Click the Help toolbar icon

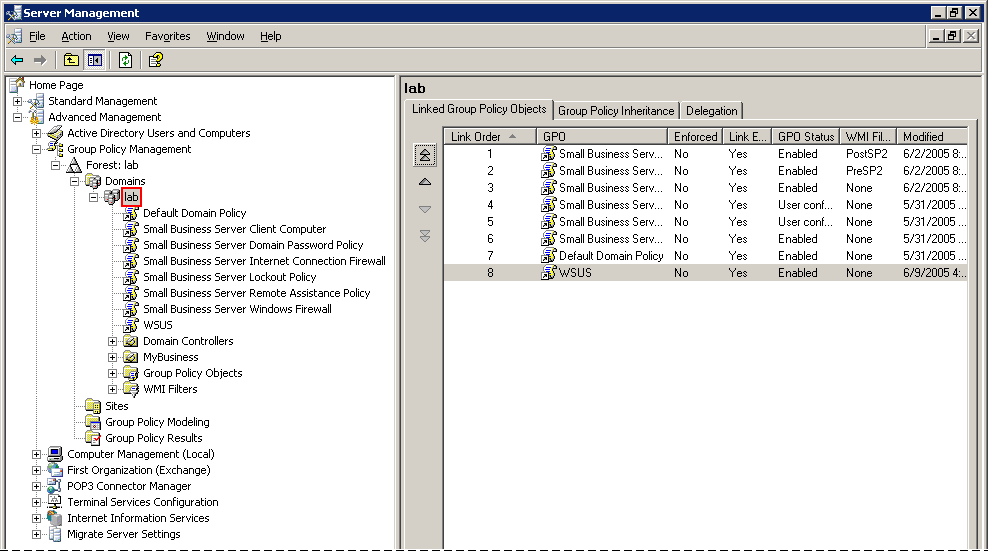(155, 60)
